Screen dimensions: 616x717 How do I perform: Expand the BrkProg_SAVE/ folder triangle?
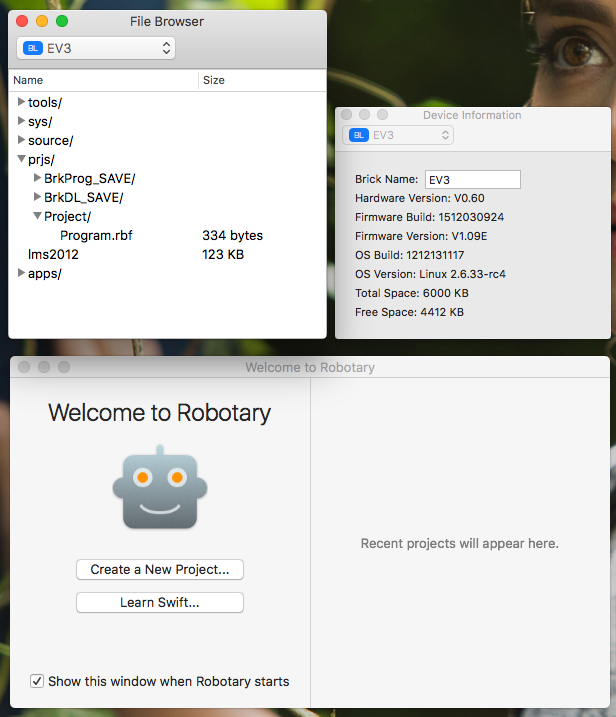37,178
